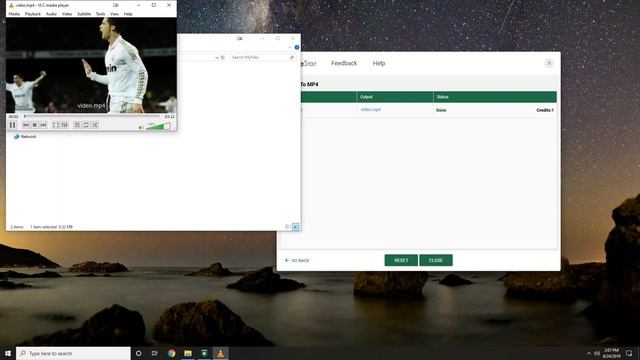The height and width of the screenshot is (360, 640).
Task: Open the VLC Playback menu
Action: click(x=33, y=14)
